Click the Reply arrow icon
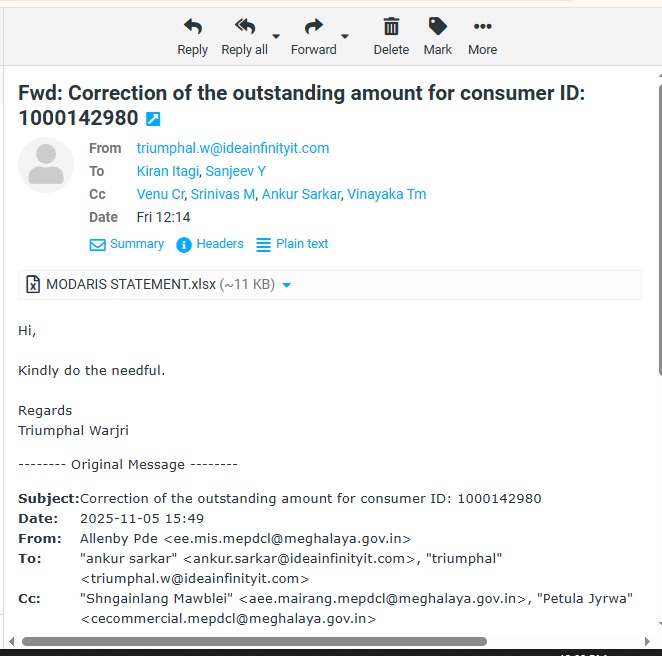This screenshot has height=656, width=662. (x=192, y=27)
